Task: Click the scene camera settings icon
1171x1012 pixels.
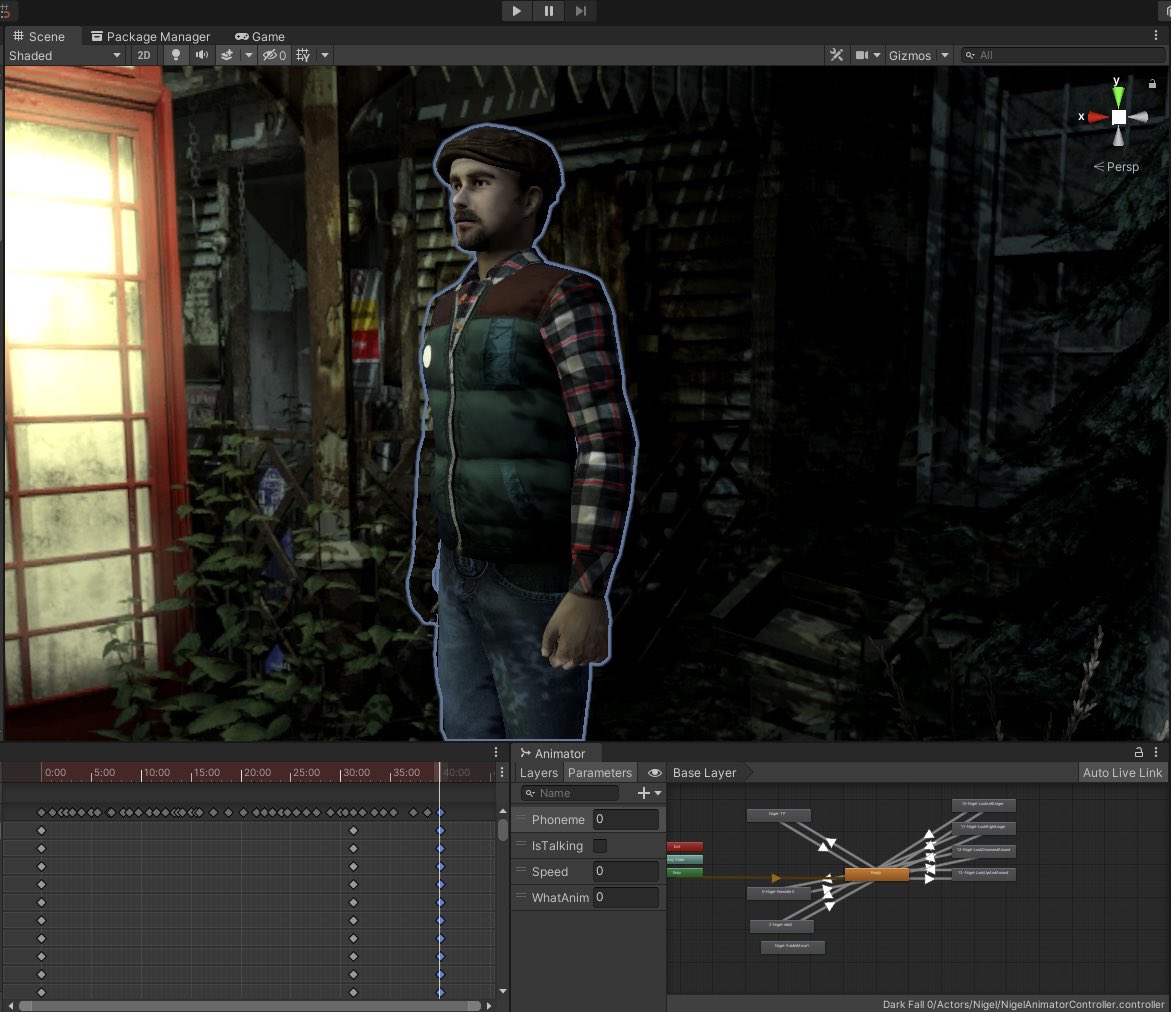Action: 862,55
